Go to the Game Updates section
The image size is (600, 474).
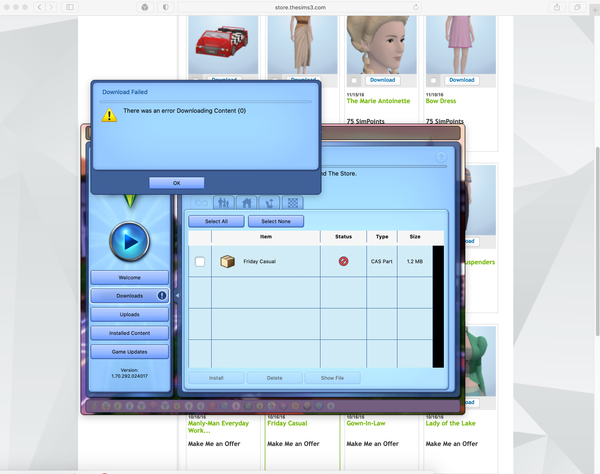130,352
